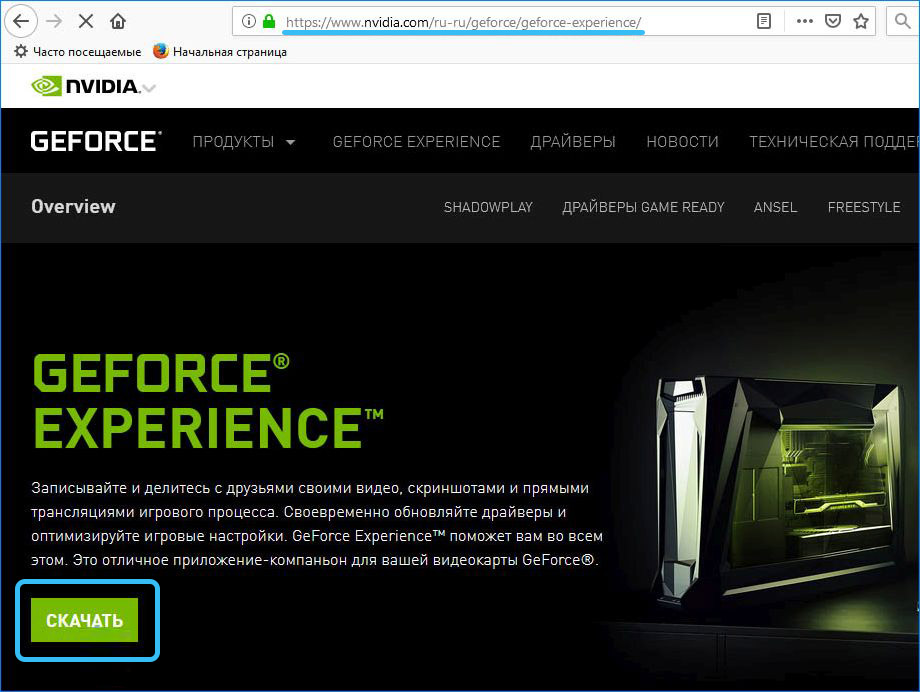Stop page loading with the X button
This screenshot has height=692, width=920.
coord(86,21)
